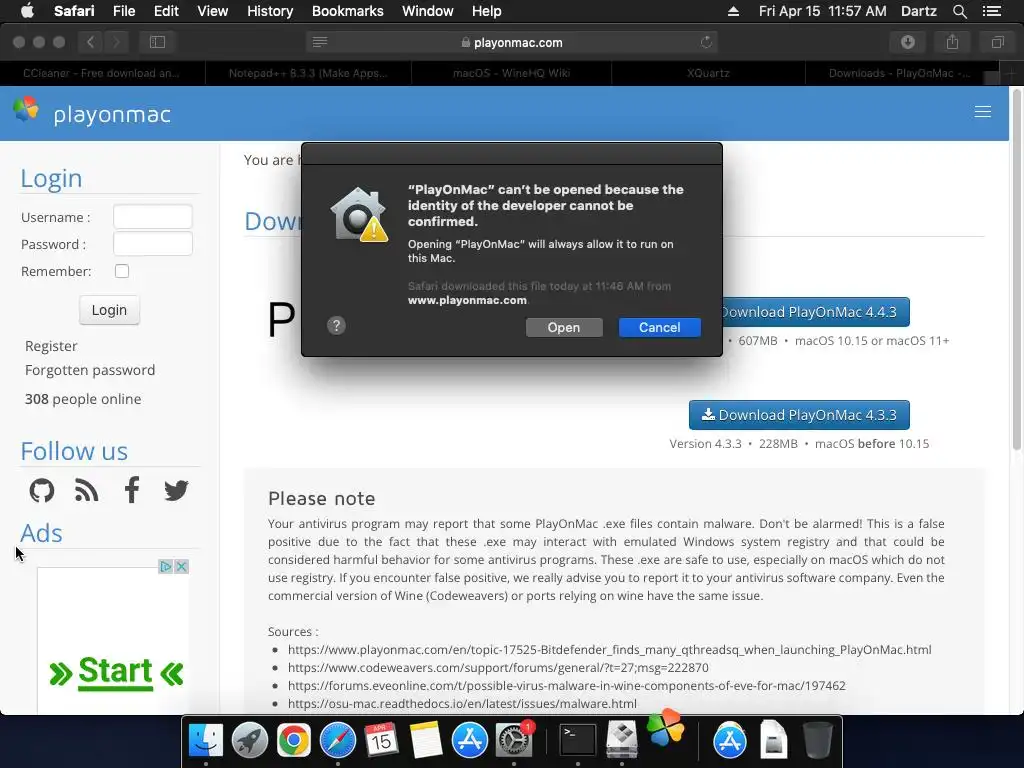The height and width of the screenshot is (768, 1024).
Task: Open the Window menu
Action: [427, 11]
